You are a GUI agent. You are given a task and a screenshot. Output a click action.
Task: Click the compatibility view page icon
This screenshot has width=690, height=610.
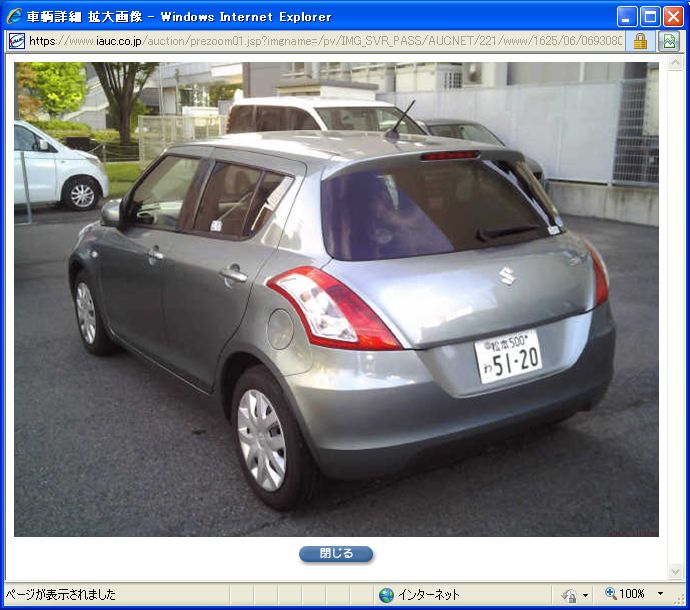[x=669, y=41]
